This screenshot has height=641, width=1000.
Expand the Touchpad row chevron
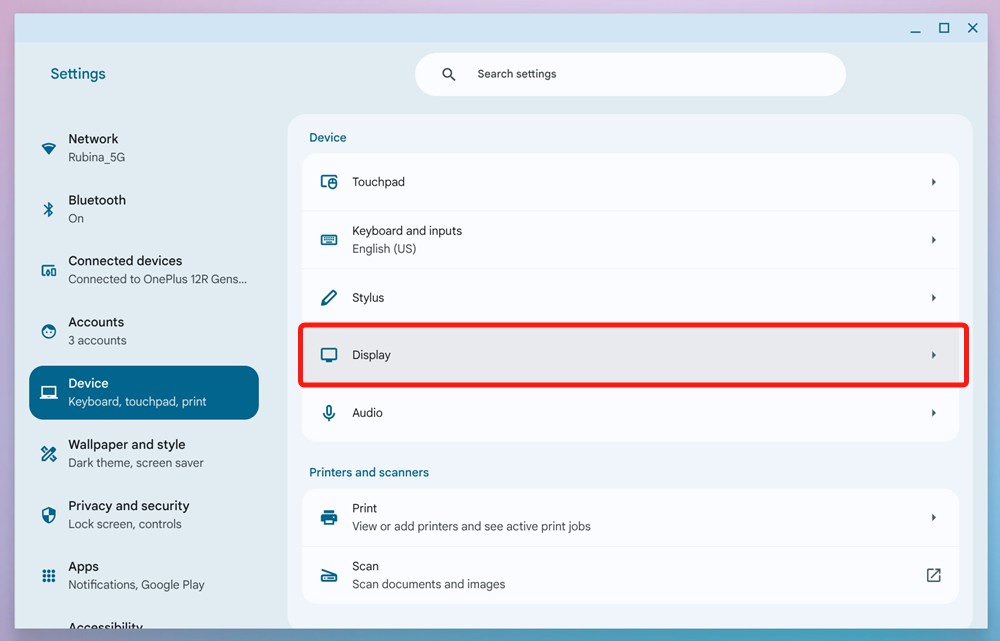point(933,182)
